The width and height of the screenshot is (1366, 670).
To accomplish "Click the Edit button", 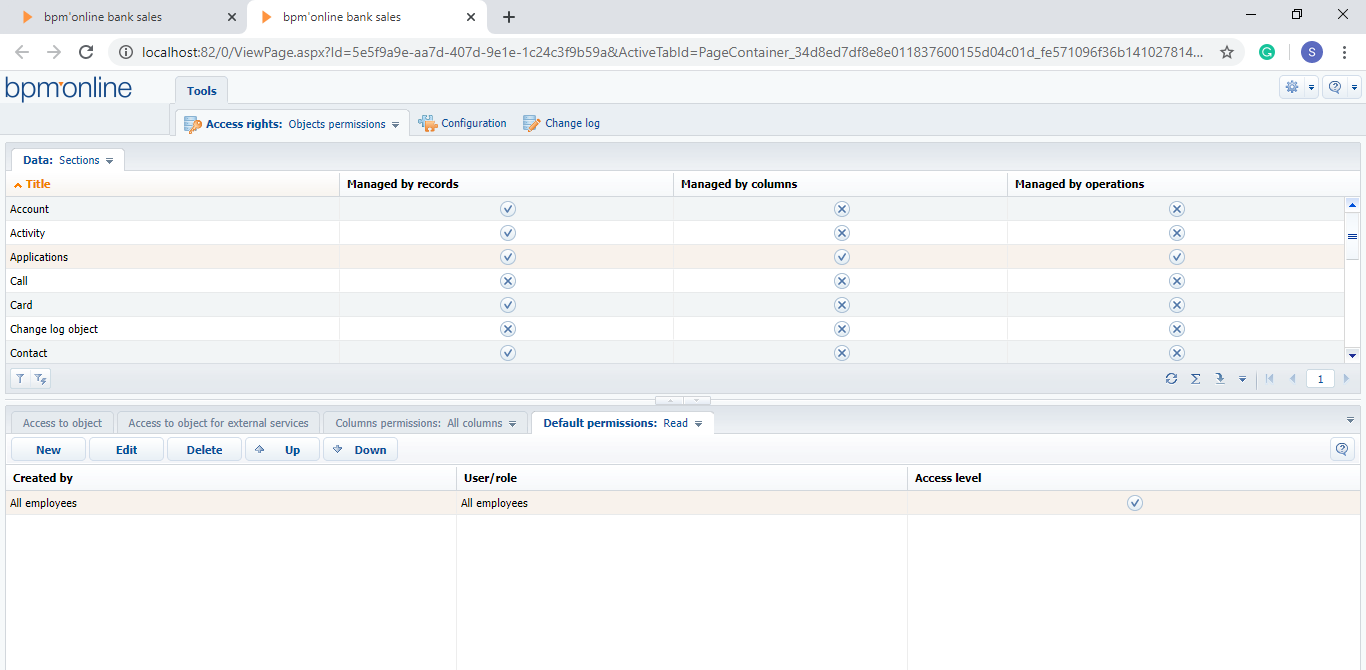I will coord(126,450).
